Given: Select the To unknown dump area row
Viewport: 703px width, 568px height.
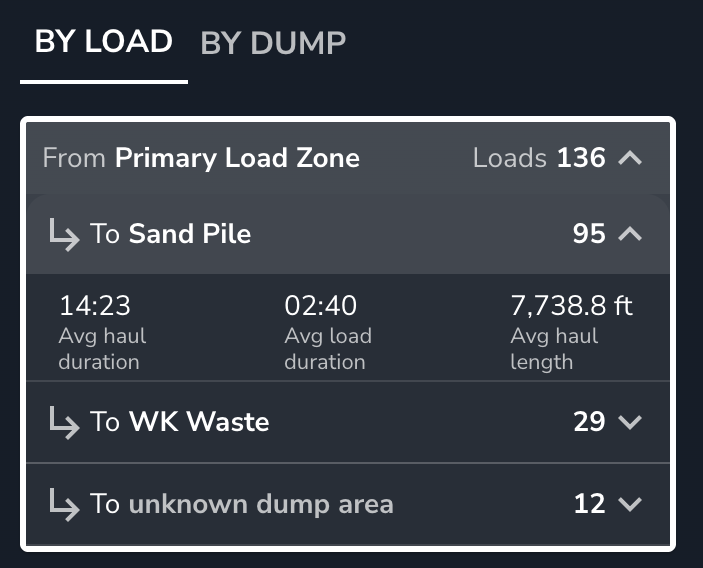Looking at the screenshot, I should (x=242, y=503).
